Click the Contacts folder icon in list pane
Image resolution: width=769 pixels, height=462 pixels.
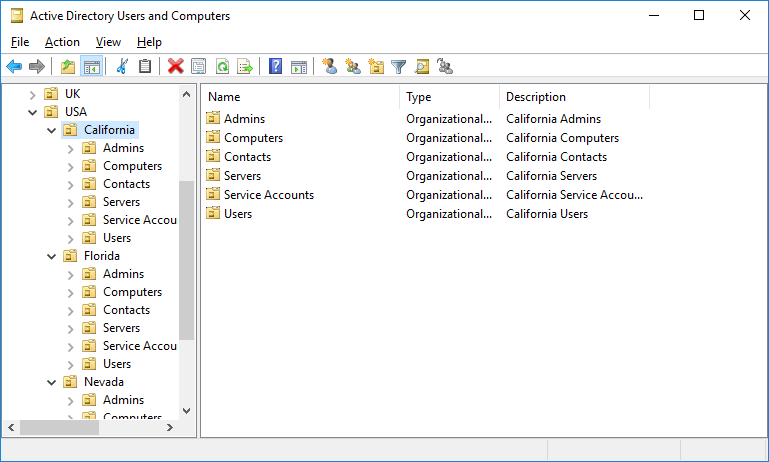213,156
